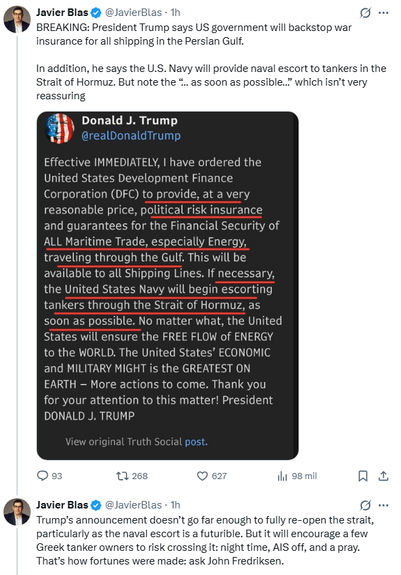Open Javier Blas name on second tweet

coord(62,505)
